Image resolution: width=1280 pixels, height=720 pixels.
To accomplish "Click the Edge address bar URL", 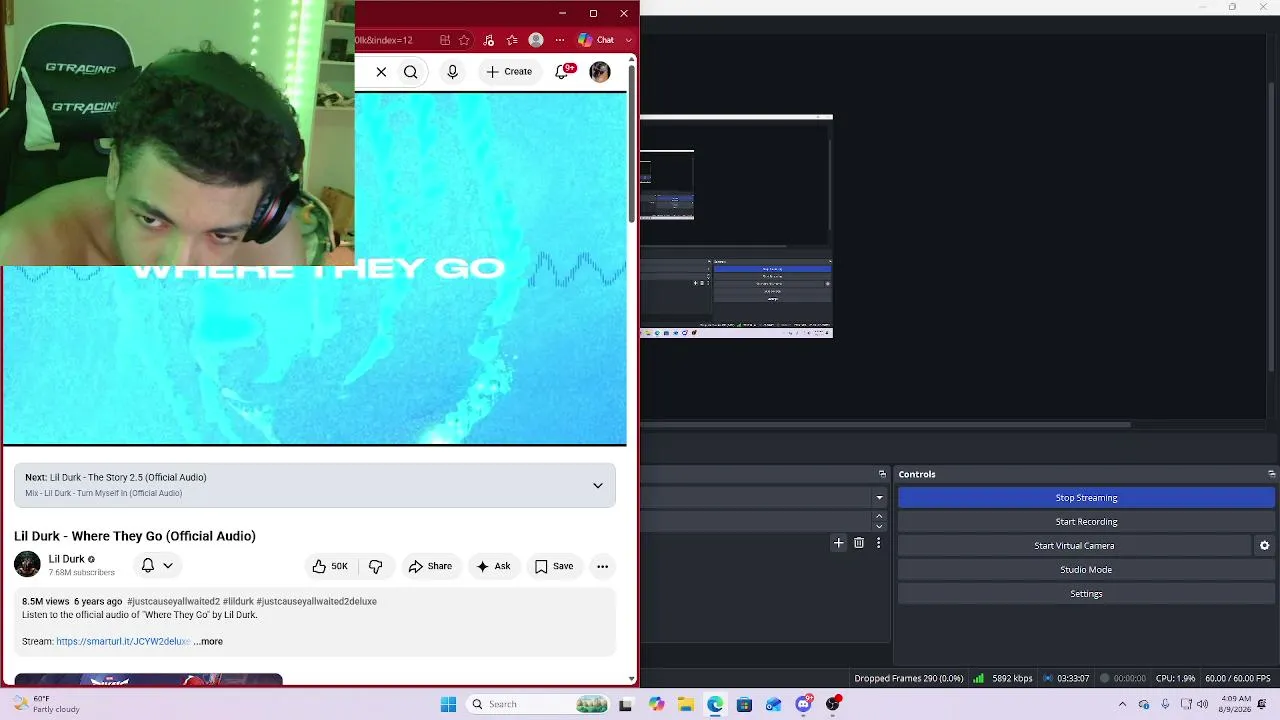I will pos(384,40).
